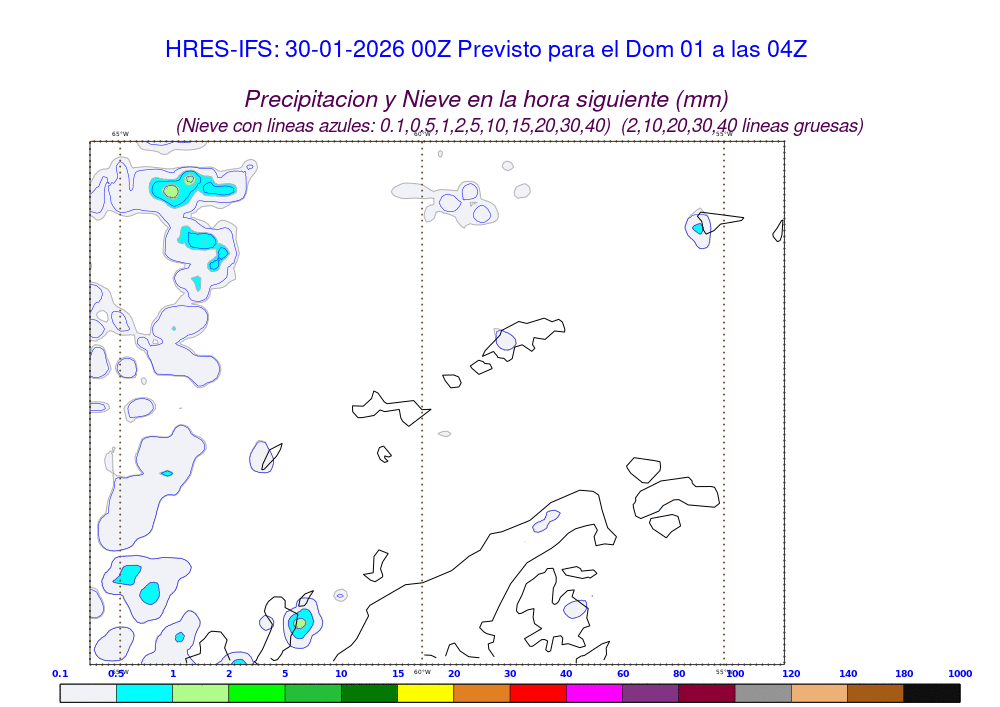Click the cyan swatch in the legend

(144, 692)
